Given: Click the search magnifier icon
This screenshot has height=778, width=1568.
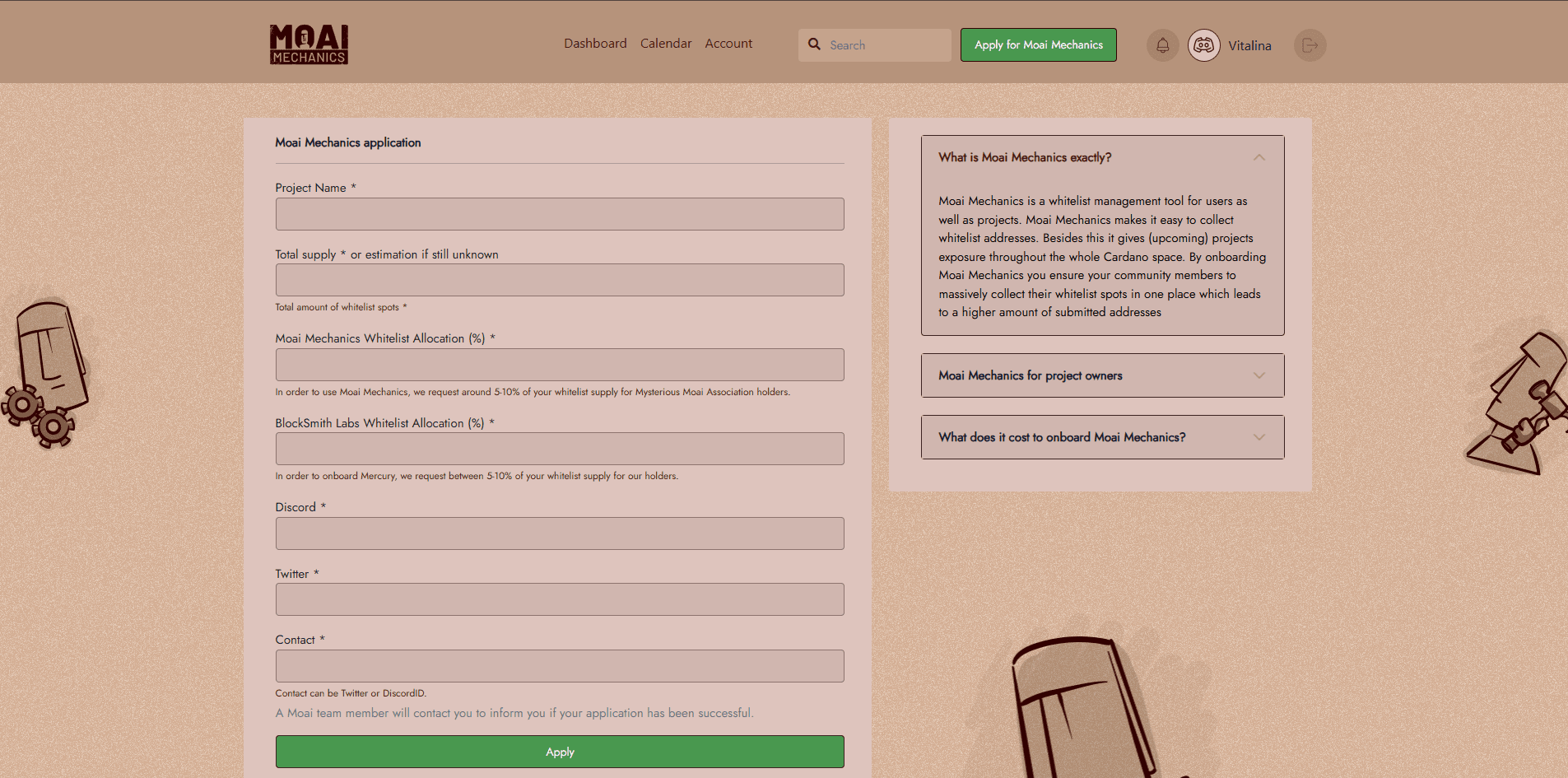Looking at the screenshot, I should pyautogui.click(x=814, y=44).
